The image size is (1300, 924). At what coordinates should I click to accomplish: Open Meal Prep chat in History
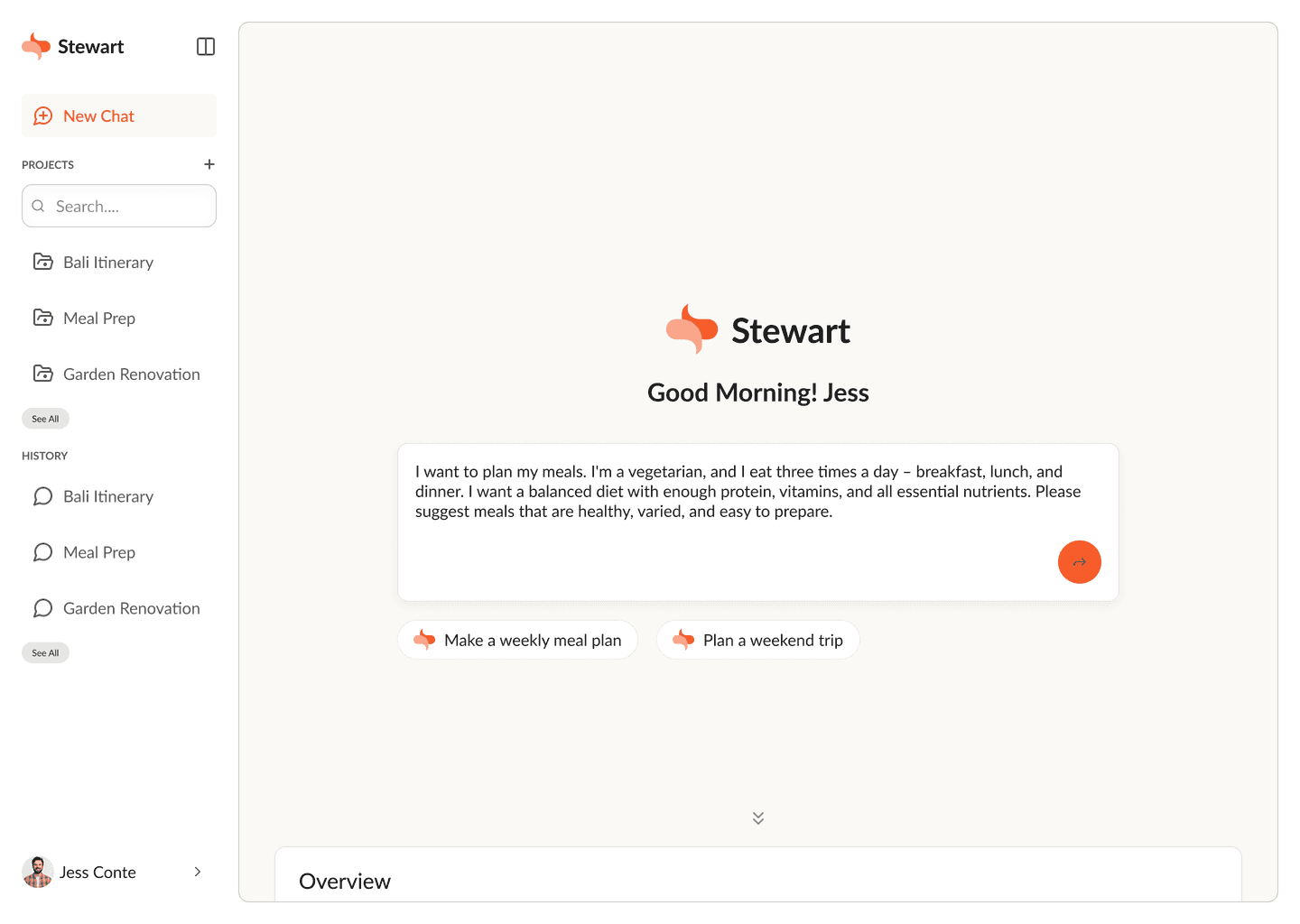(x=119, y=552)
